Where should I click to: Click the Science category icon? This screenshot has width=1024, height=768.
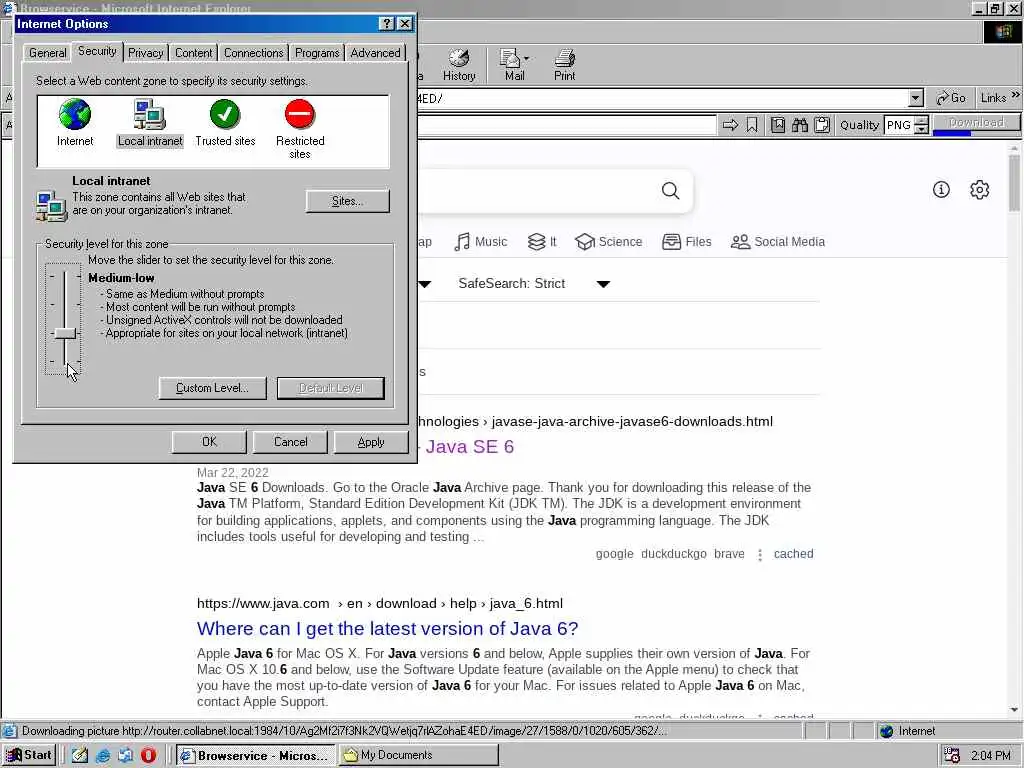(584, 242)
